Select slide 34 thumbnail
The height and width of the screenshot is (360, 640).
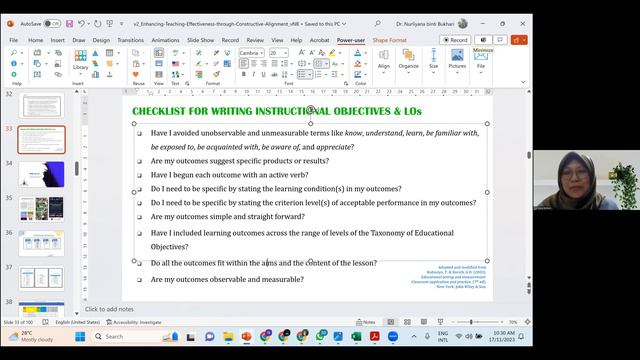tap(42, 174)
